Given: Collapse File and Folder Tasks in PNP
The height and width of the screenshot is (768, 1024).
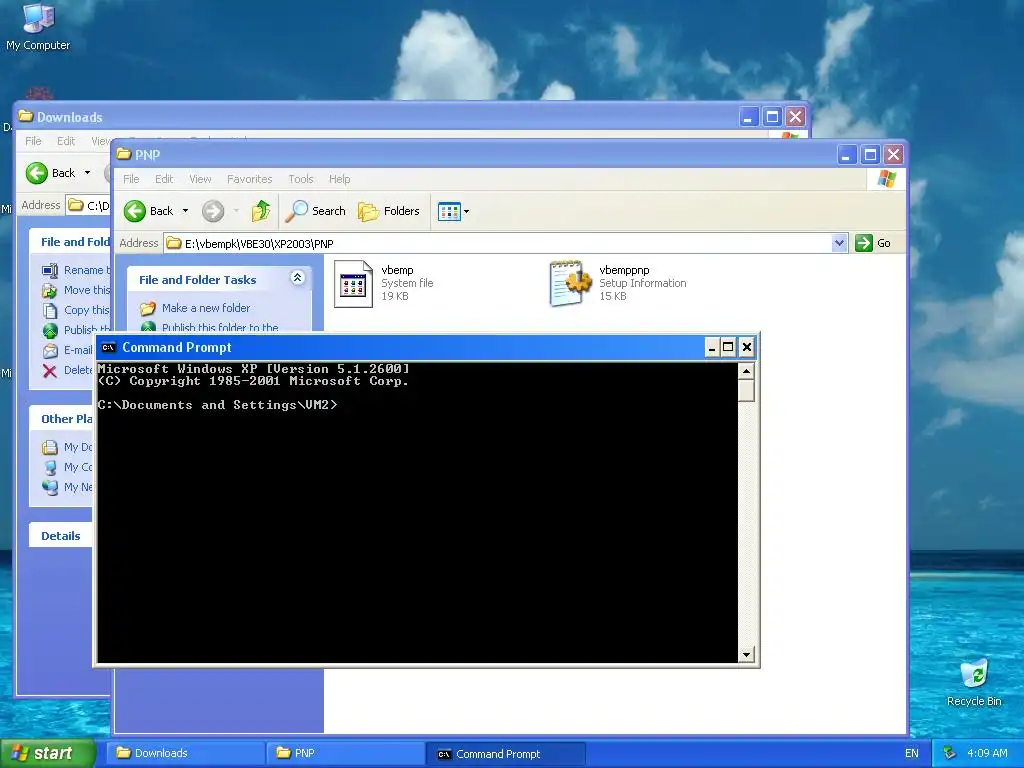Looking at the screenshot, I should point(297,278).
